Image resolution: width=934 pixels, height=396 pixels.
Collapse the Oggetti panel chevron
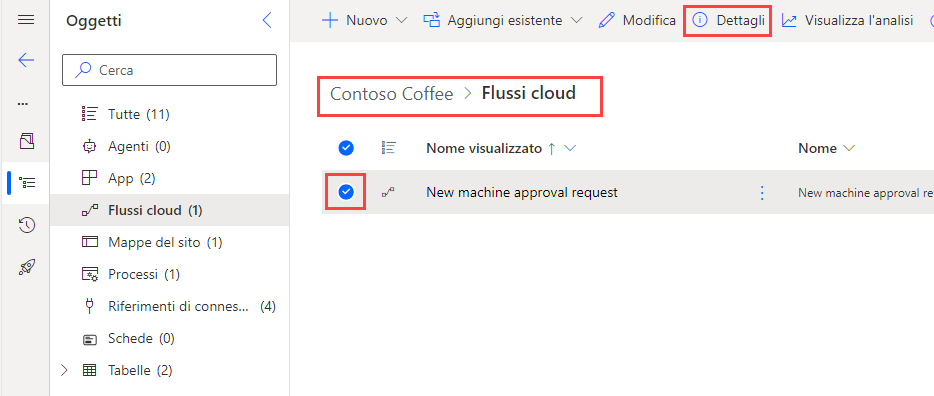click(x=267, y=21)
